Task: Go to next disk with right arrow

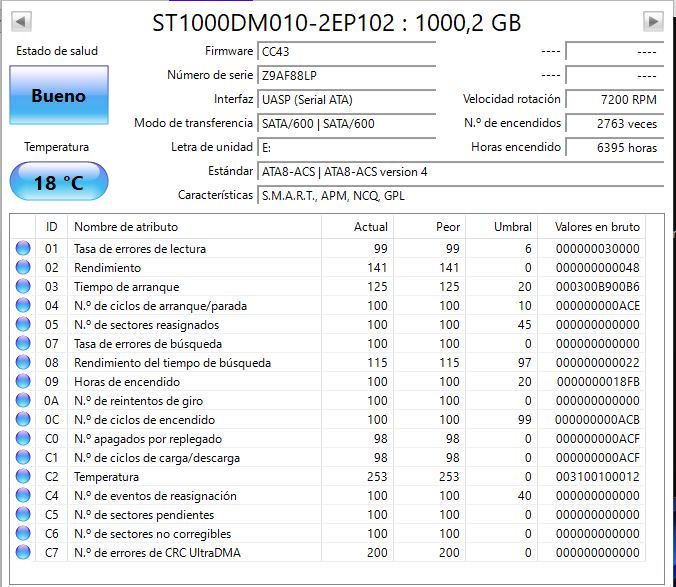Action: point(653,21)
